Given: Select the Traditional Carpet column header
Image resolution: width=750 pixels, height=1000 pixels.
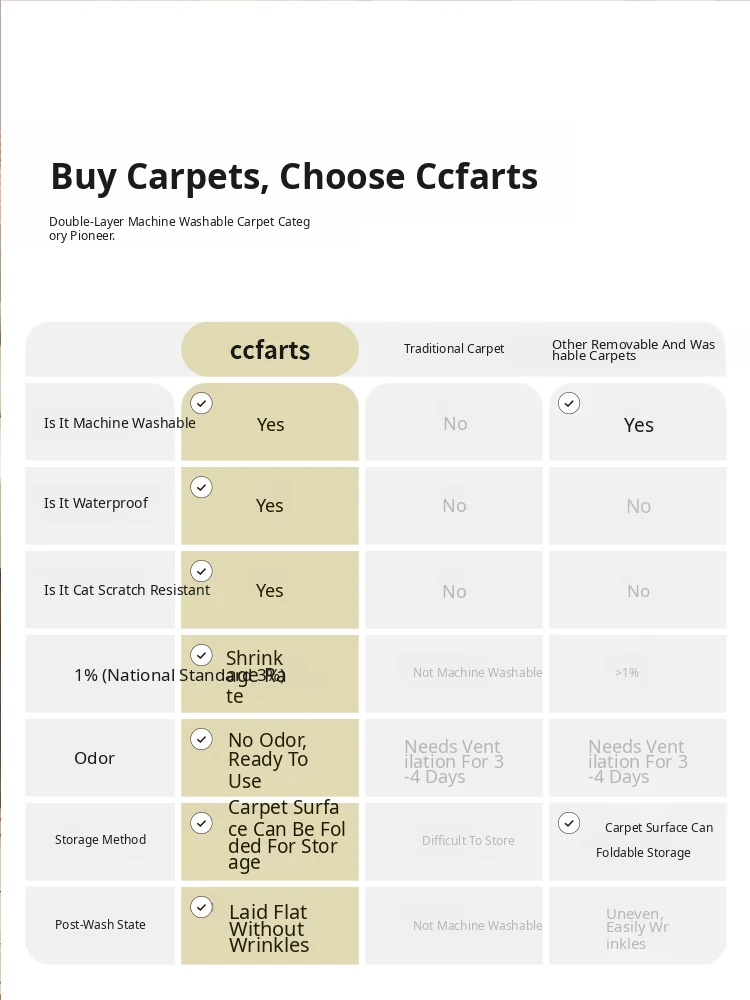Looking at the screenshot, I should coord(453,349).
